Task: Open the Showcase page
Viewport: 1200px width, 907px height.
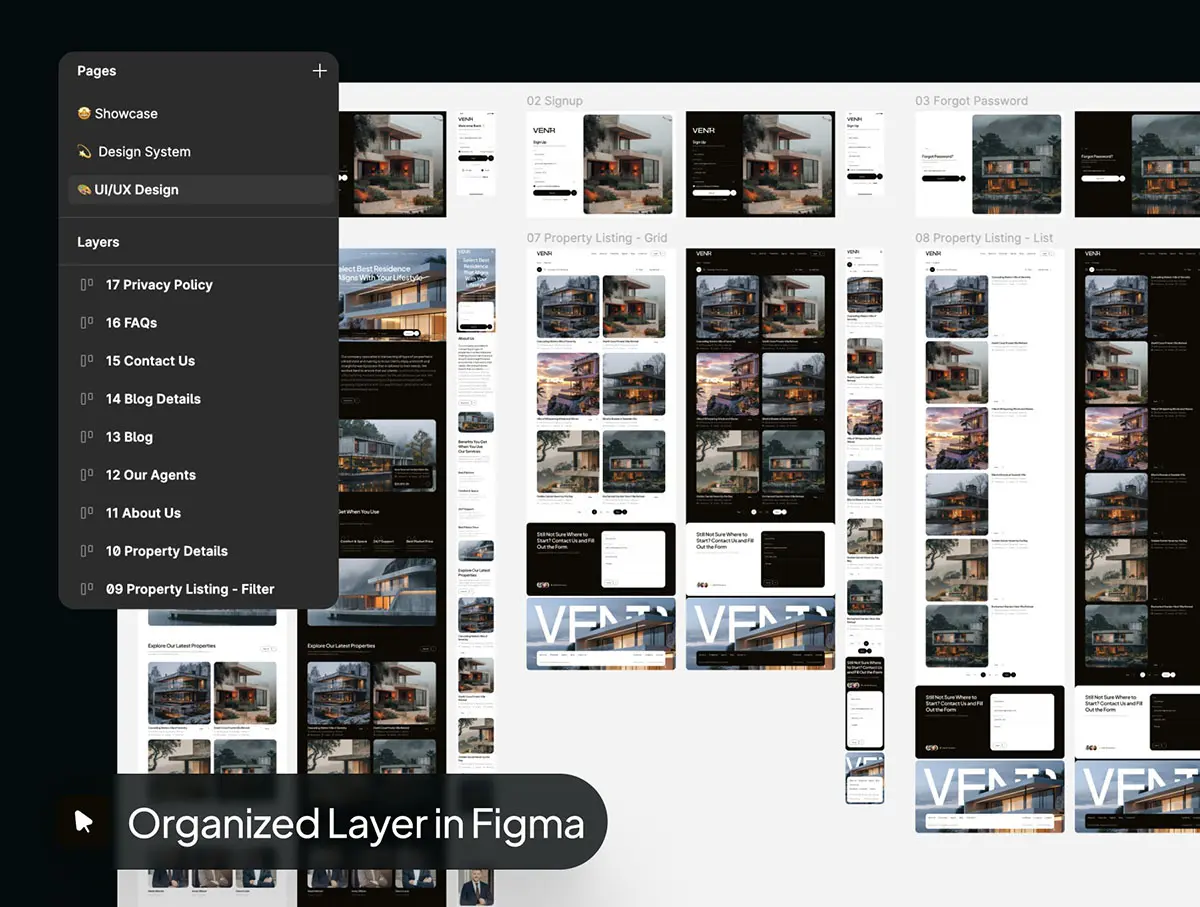Action: click(126, 114)
